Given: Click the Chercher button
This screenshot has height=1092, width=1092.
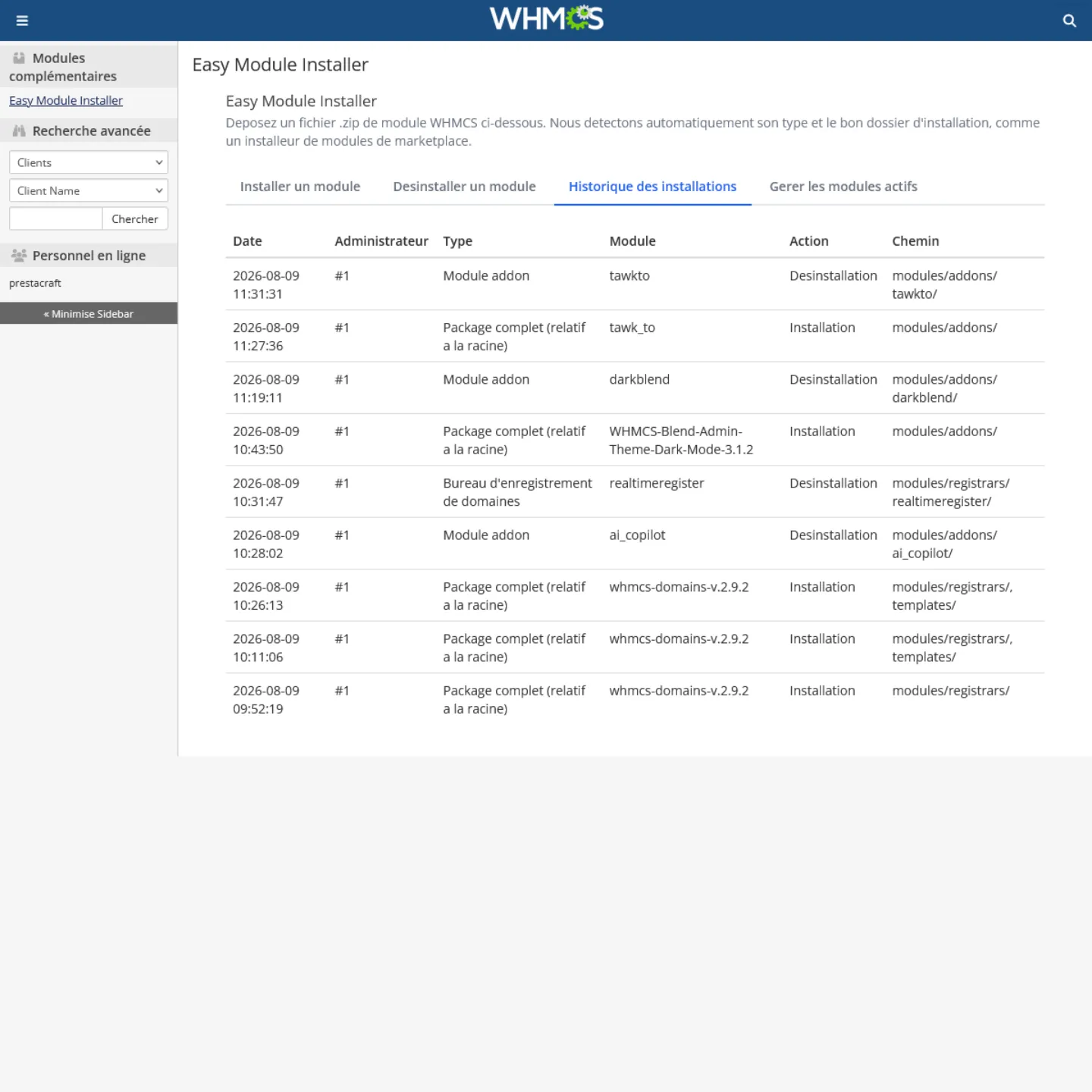Looking at the screenshot, I should [x=135, y=218].
